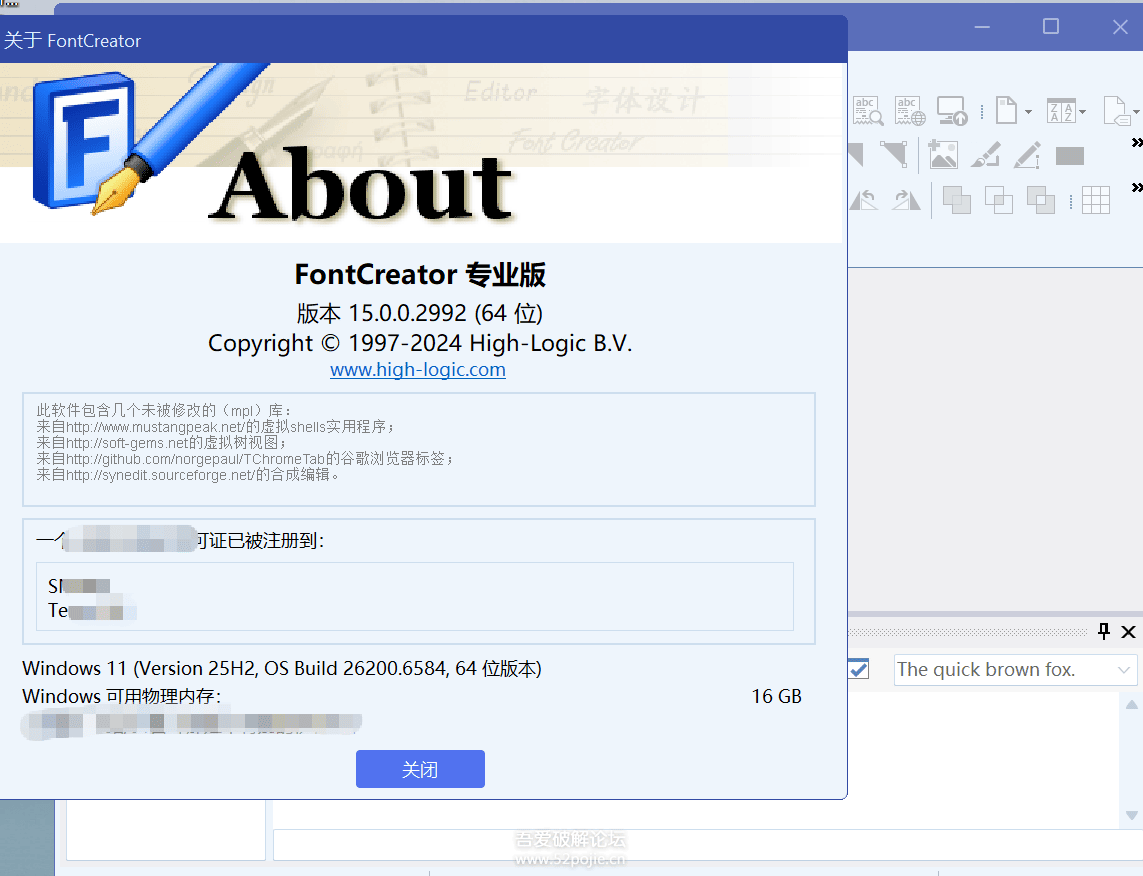Image resolution: width=1143 pixels, height=876 pixels.
Task: Toggle the skew-left transform icon
Action: click(862, 199)
